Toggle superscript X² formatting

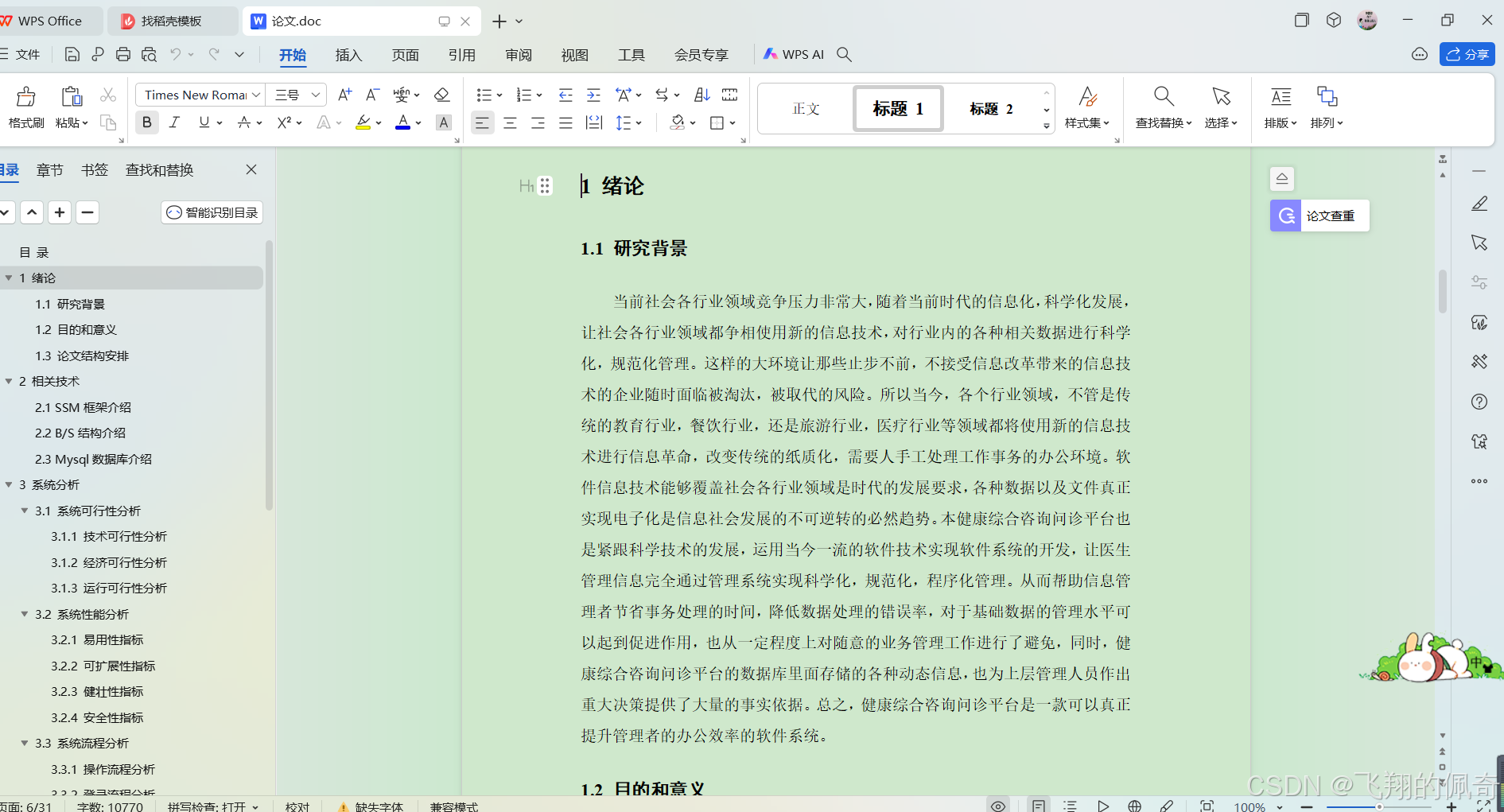(284, 122)
